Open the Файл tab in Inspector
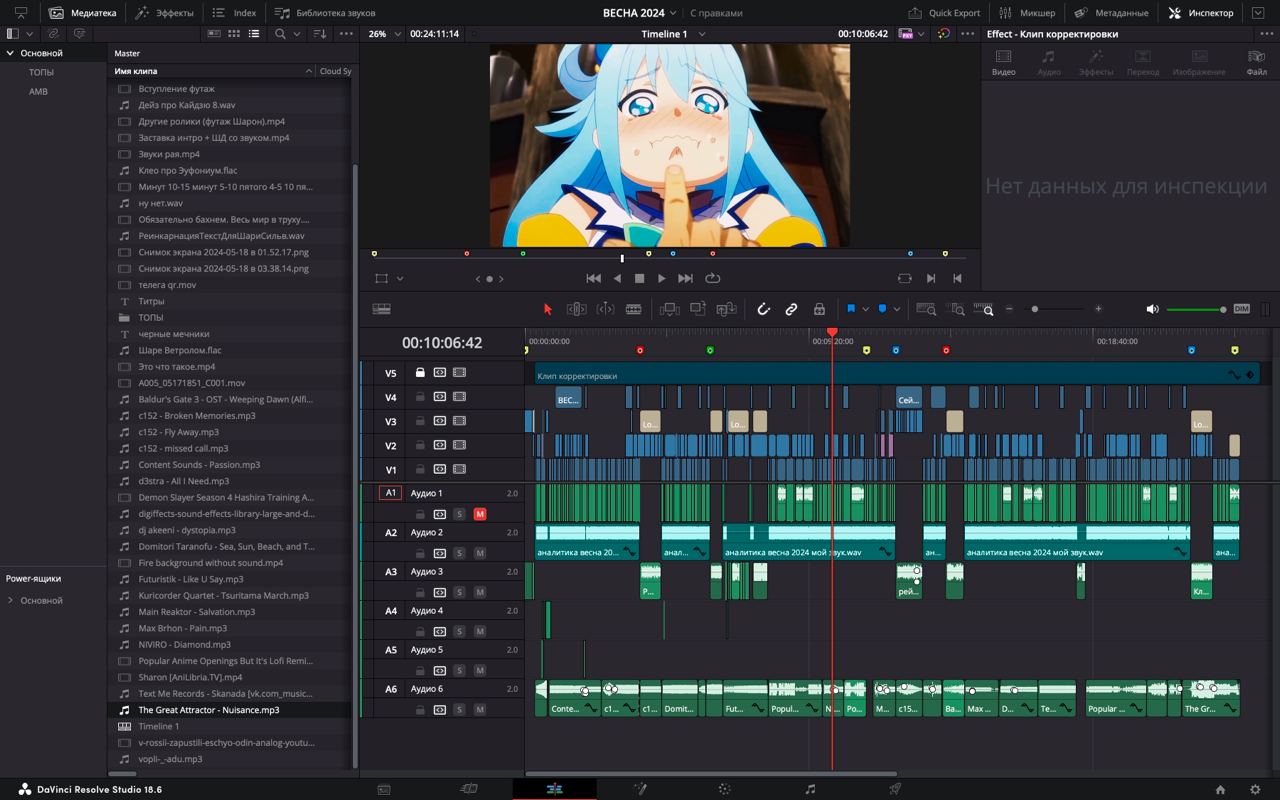Viewport: 1280px width, 800px height. click(1256, 62)
